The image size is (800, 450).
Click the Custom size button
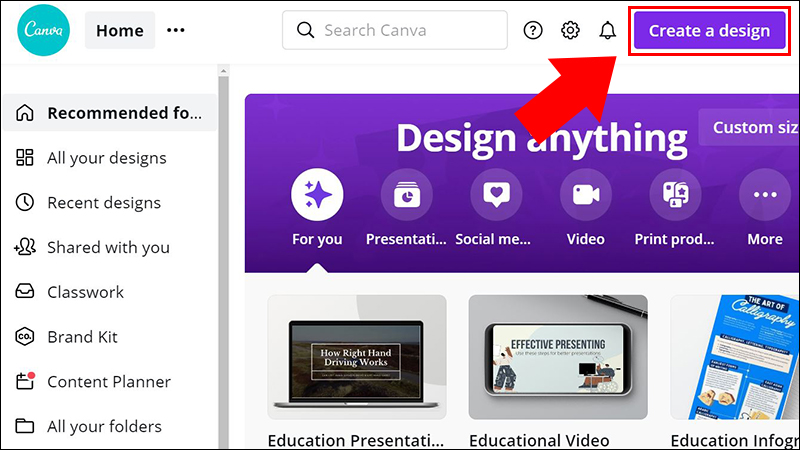(748, 127)
